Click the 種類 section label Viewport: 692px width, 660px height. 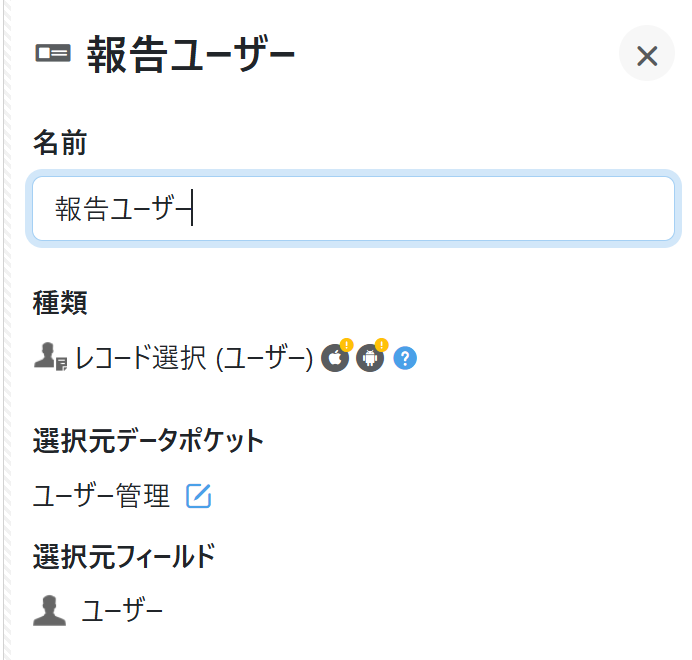click(60, 302)
